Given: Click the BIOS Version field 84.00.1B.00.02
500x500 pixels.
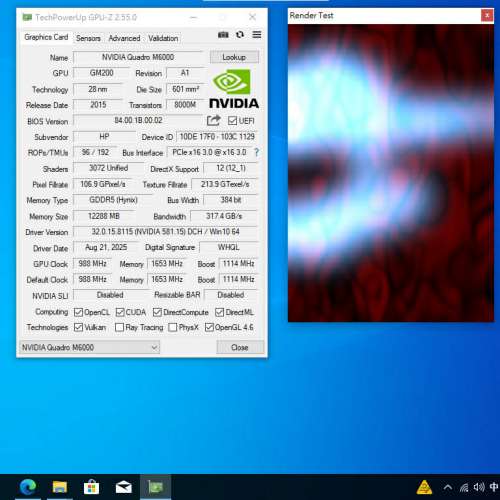Looking at the screenshot, I should [x=138, y=120].
